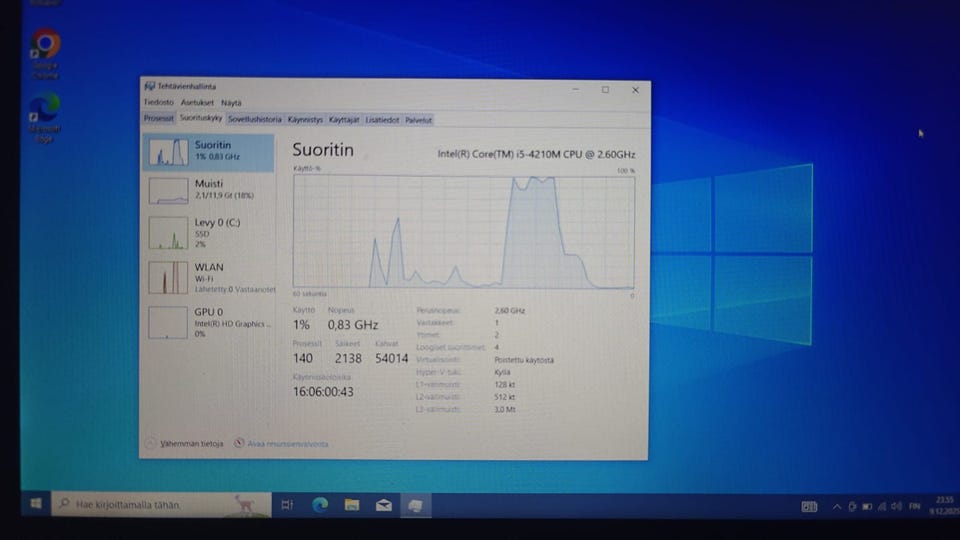This screenshot has height=540, width=960.
Task: Click the 2138 threads count
Action: pos(348,358)
